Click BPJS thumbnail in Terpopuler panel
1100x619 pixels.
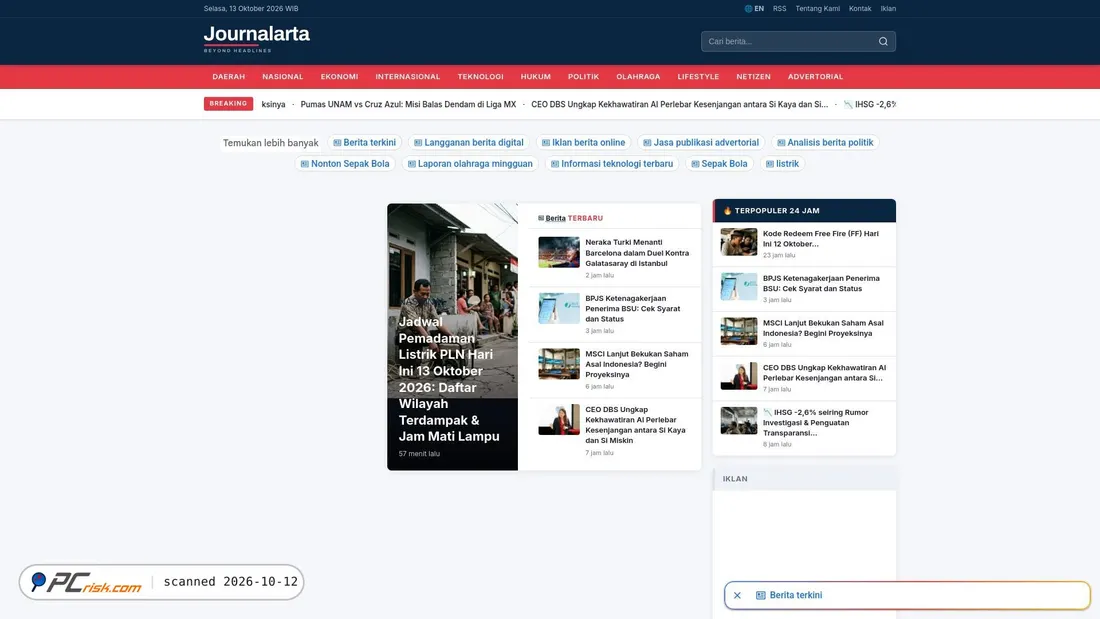coord(739,286)
